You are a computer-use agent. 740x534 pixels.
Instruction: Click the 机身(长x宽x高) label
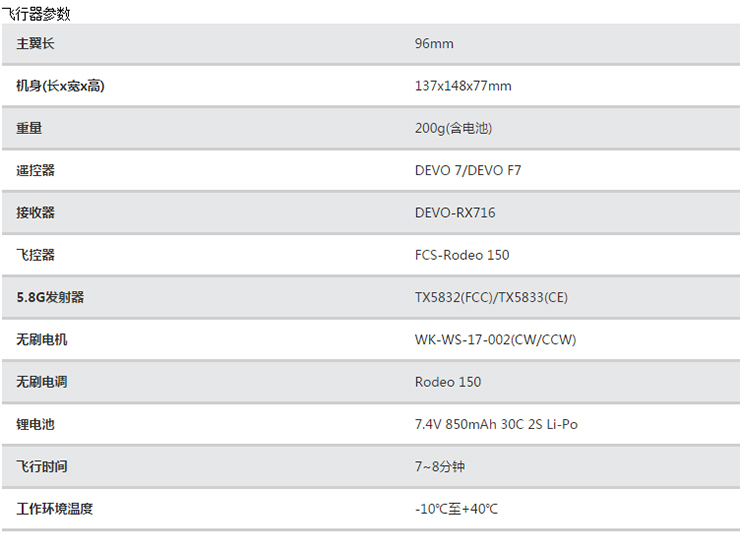point(61,86)
